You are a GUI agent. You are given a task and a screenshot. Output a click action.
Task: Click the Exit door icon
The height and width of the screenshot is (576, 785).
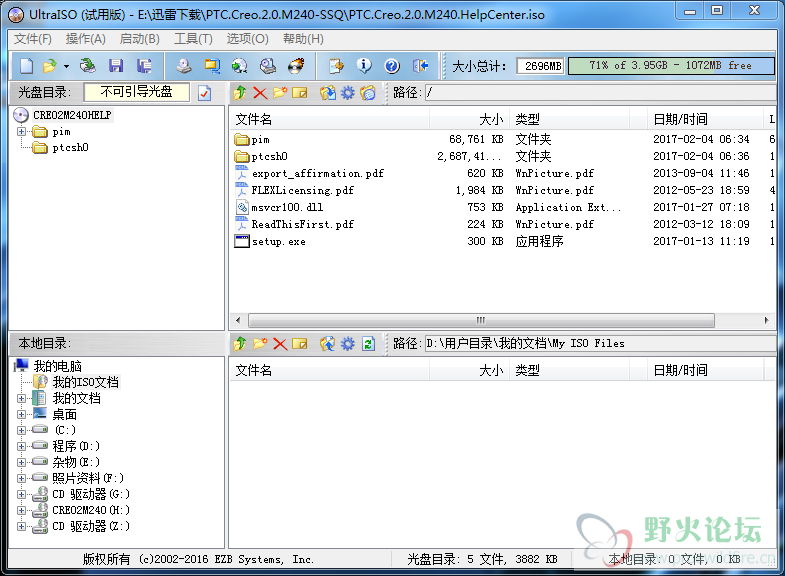(420, 66)
